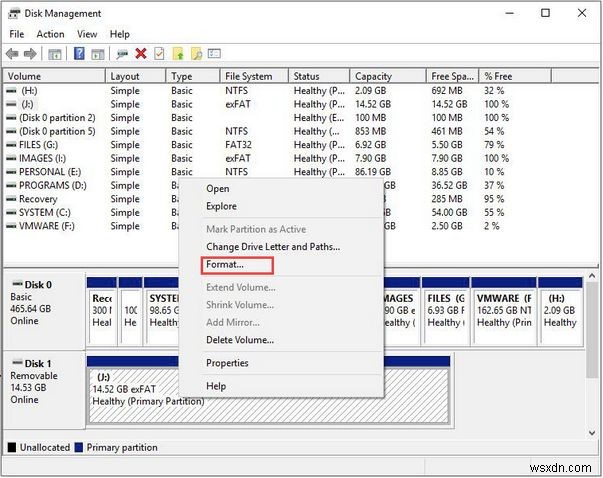Open the Action menu

tap(50, 34)
